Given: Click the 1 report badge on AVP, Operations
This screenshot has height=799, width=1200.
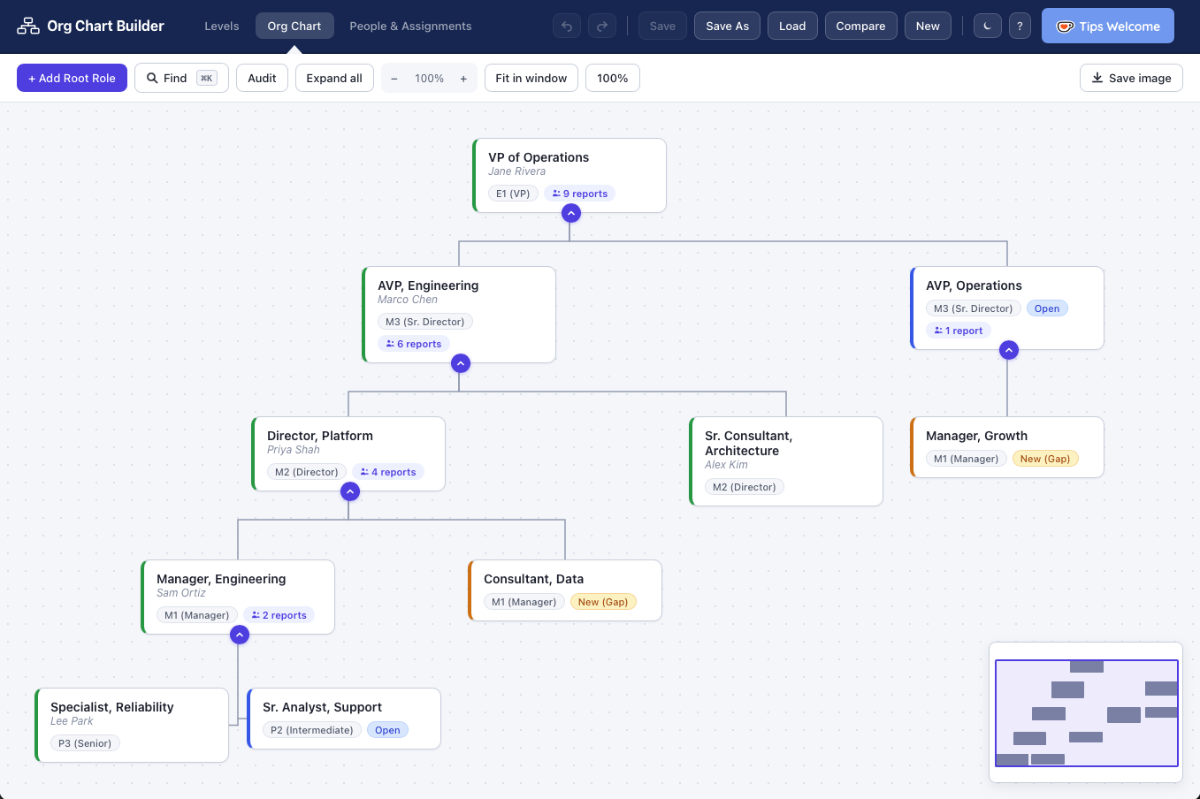Looking at the screenshot, I should (958, 330).
